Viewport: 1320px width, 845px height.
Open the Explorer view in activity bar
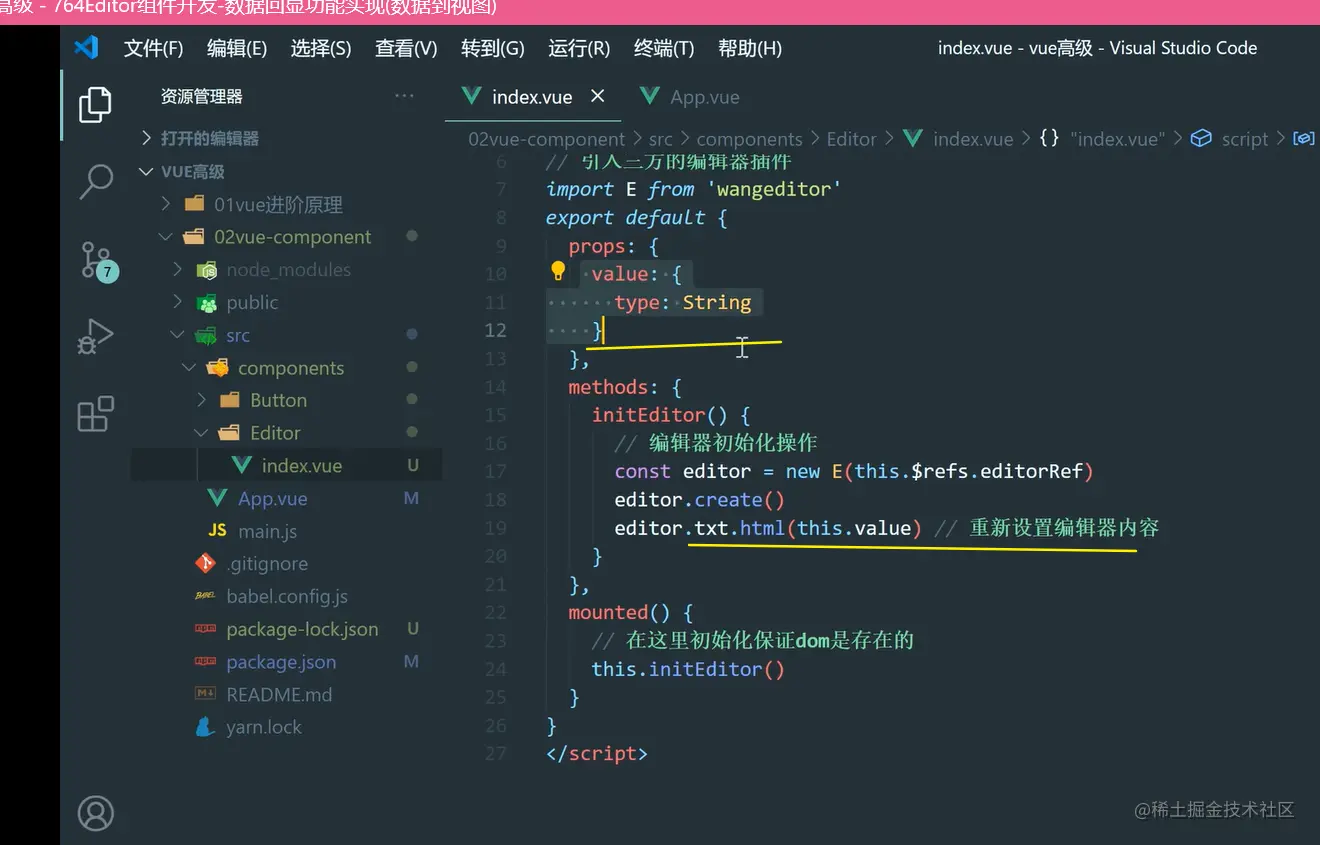95,104
